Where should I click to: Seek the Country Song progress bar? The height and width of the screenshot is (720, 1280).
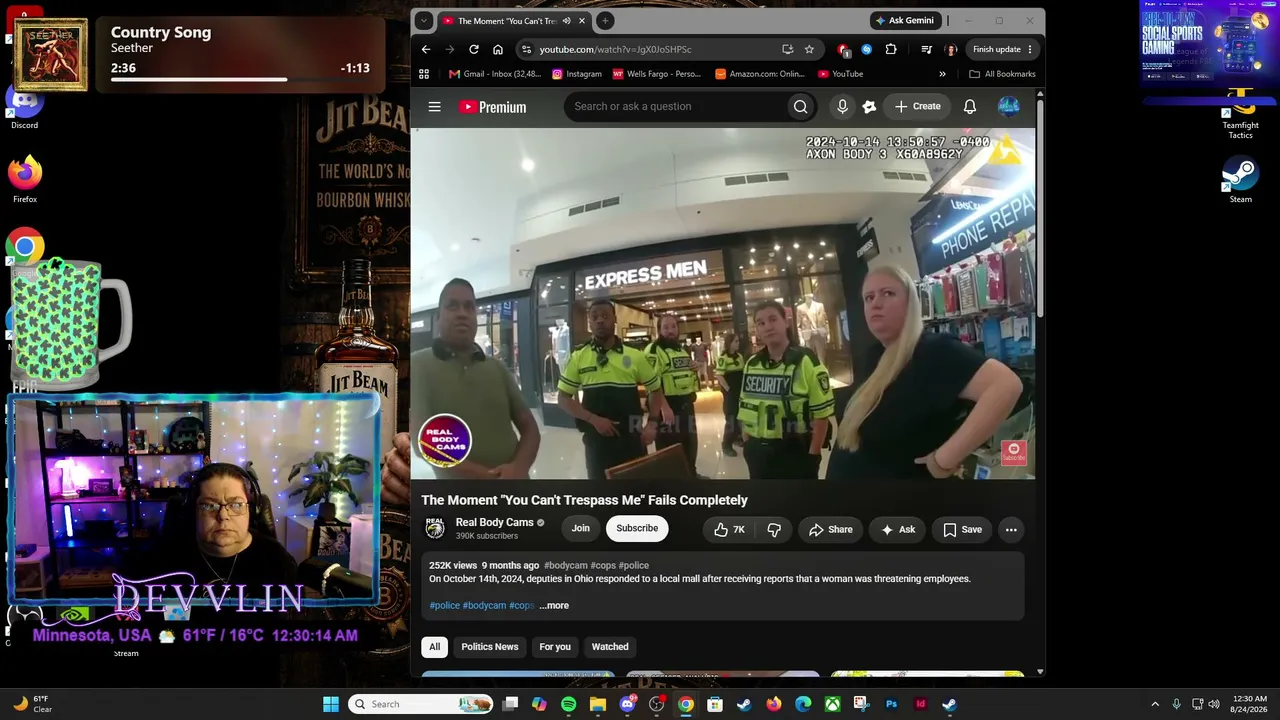point(240,79)
